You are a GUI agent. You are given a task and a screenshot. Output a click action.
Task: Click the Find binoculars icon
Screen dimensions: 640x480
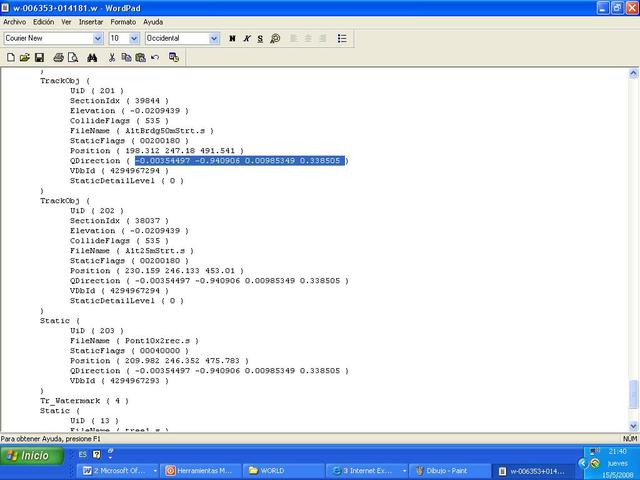[92, 57]
